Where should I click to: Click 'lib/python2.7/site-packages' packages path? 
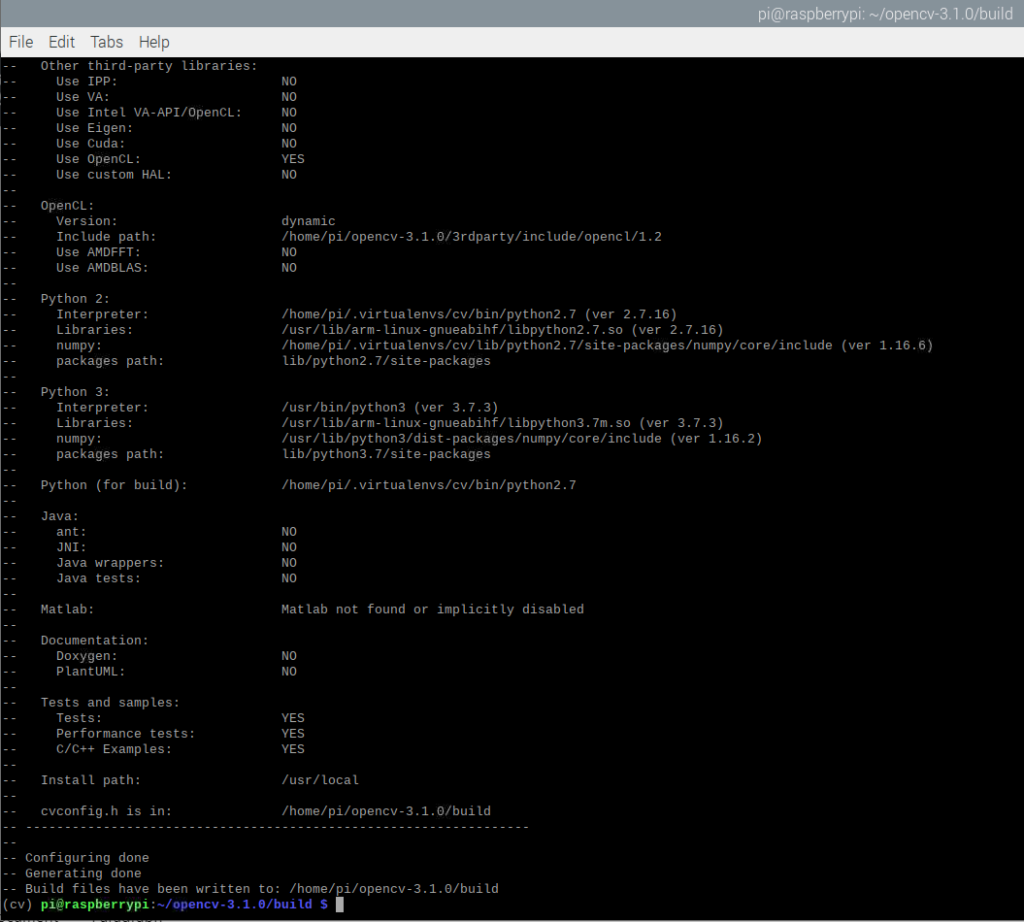386,361
